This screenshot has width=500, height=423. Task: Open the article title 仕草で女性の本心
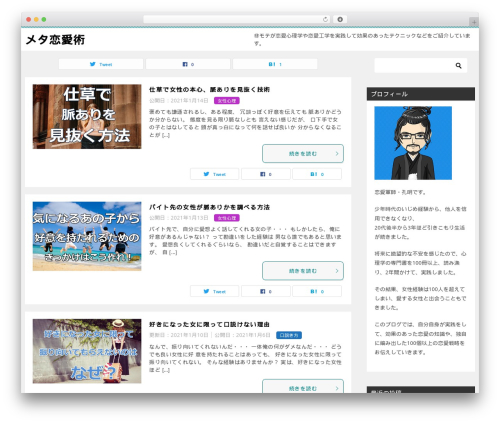click(x=209, y=89)
